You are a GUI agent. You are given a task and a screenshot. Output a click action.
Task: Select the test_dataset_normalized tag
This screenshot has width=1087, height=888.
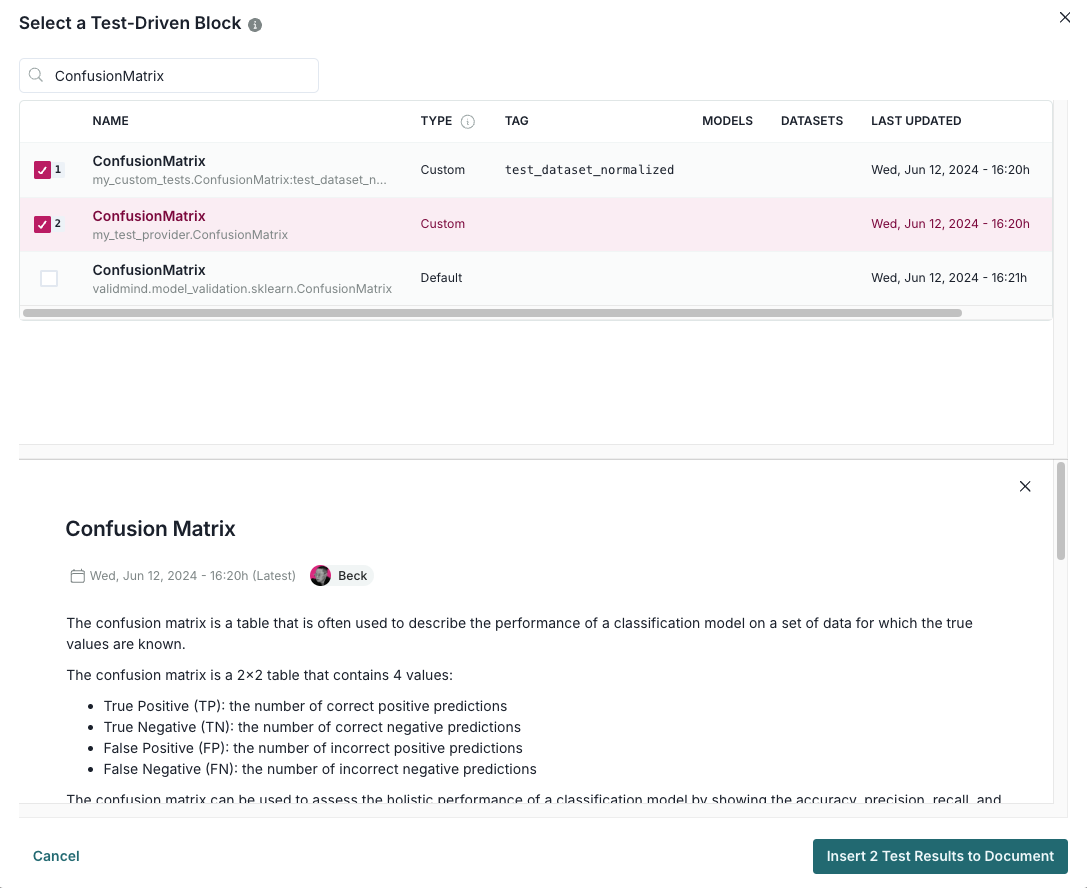click(x=589, y=169)
